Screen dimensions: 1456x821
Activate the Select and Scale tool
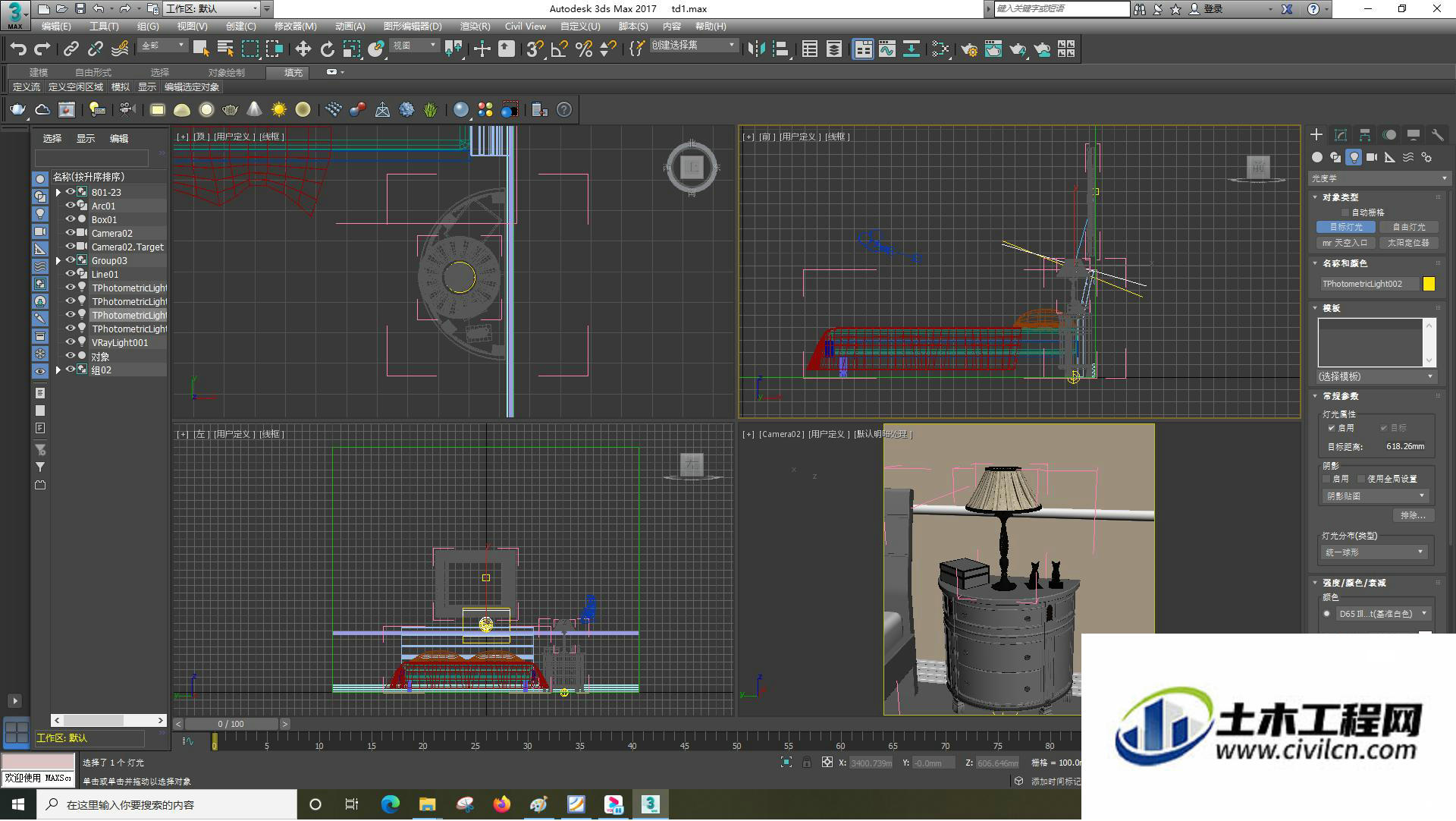point(351,49)
